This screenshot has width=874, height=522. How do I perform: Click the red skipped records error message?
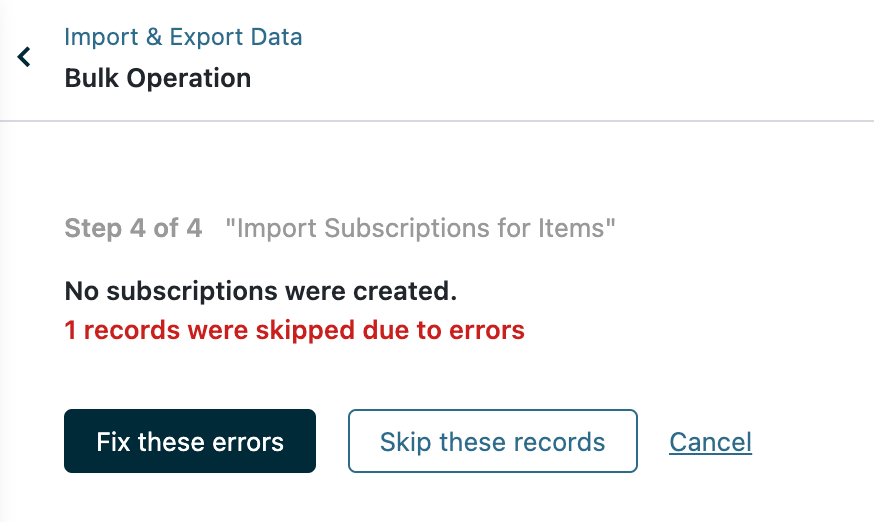tap(294, 330)
